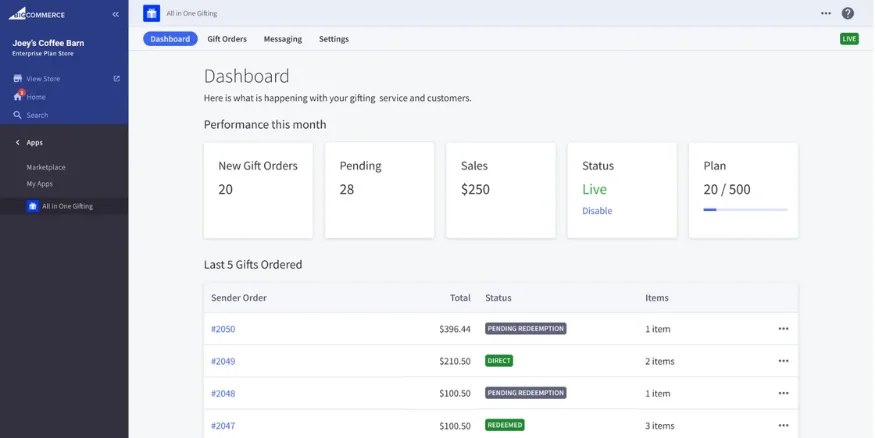875x438 pixels.
Task: Click the View Store link
Action: [x=43, y=79]
